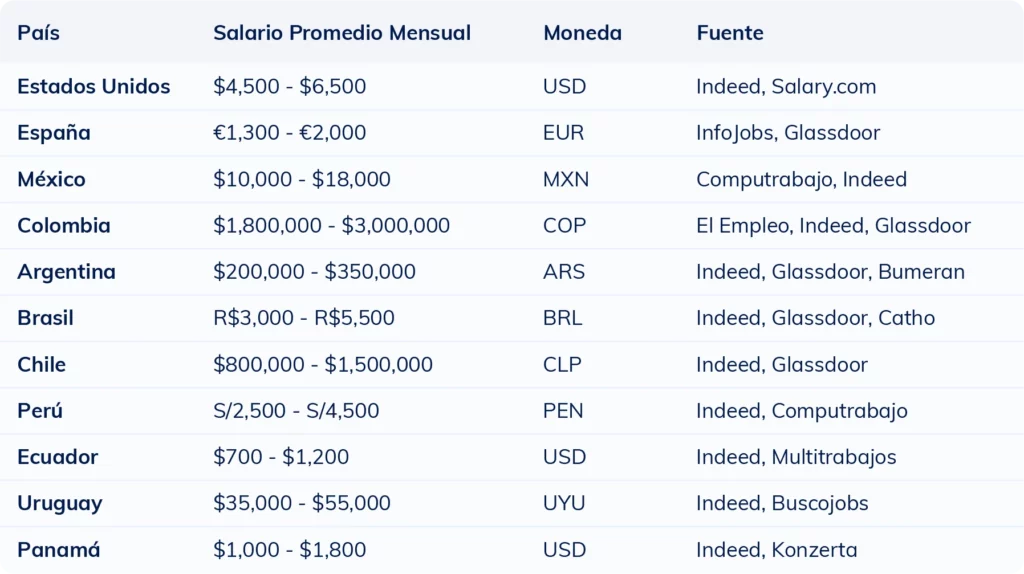
Task: Select Colombia in the País column
Action: click(x=63, y=226)
